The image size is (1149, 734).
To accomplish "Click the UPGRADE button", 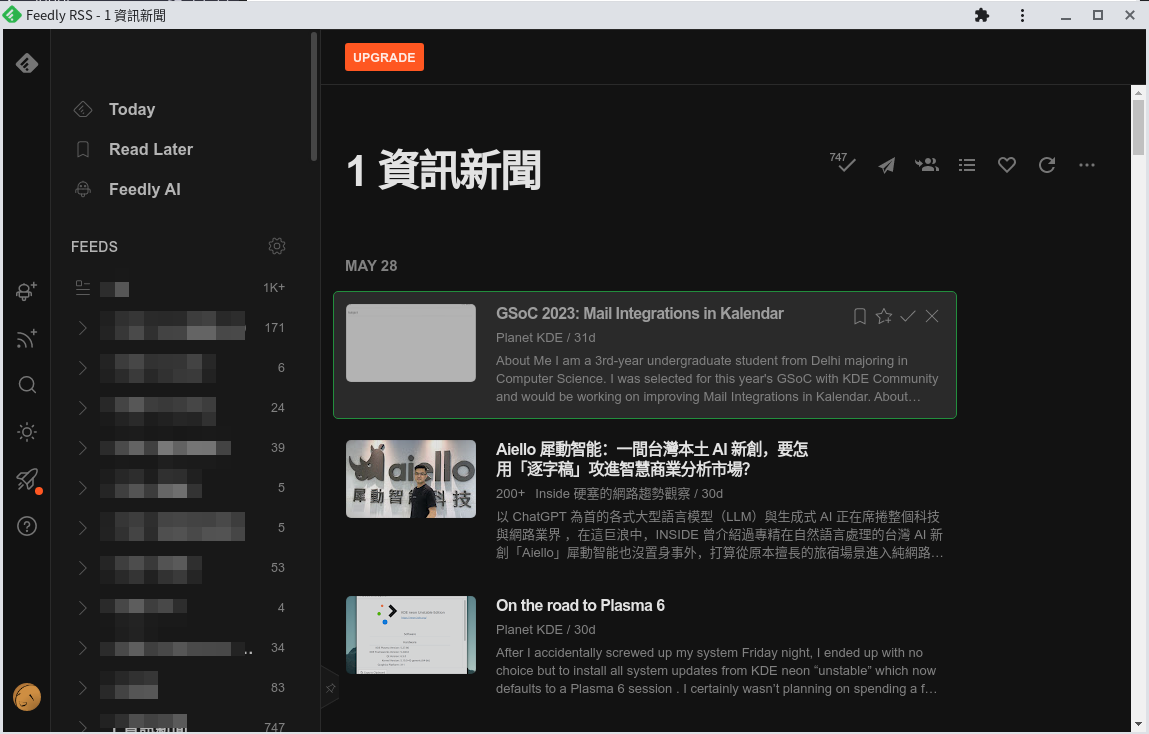I will click(x=384, y=57).
